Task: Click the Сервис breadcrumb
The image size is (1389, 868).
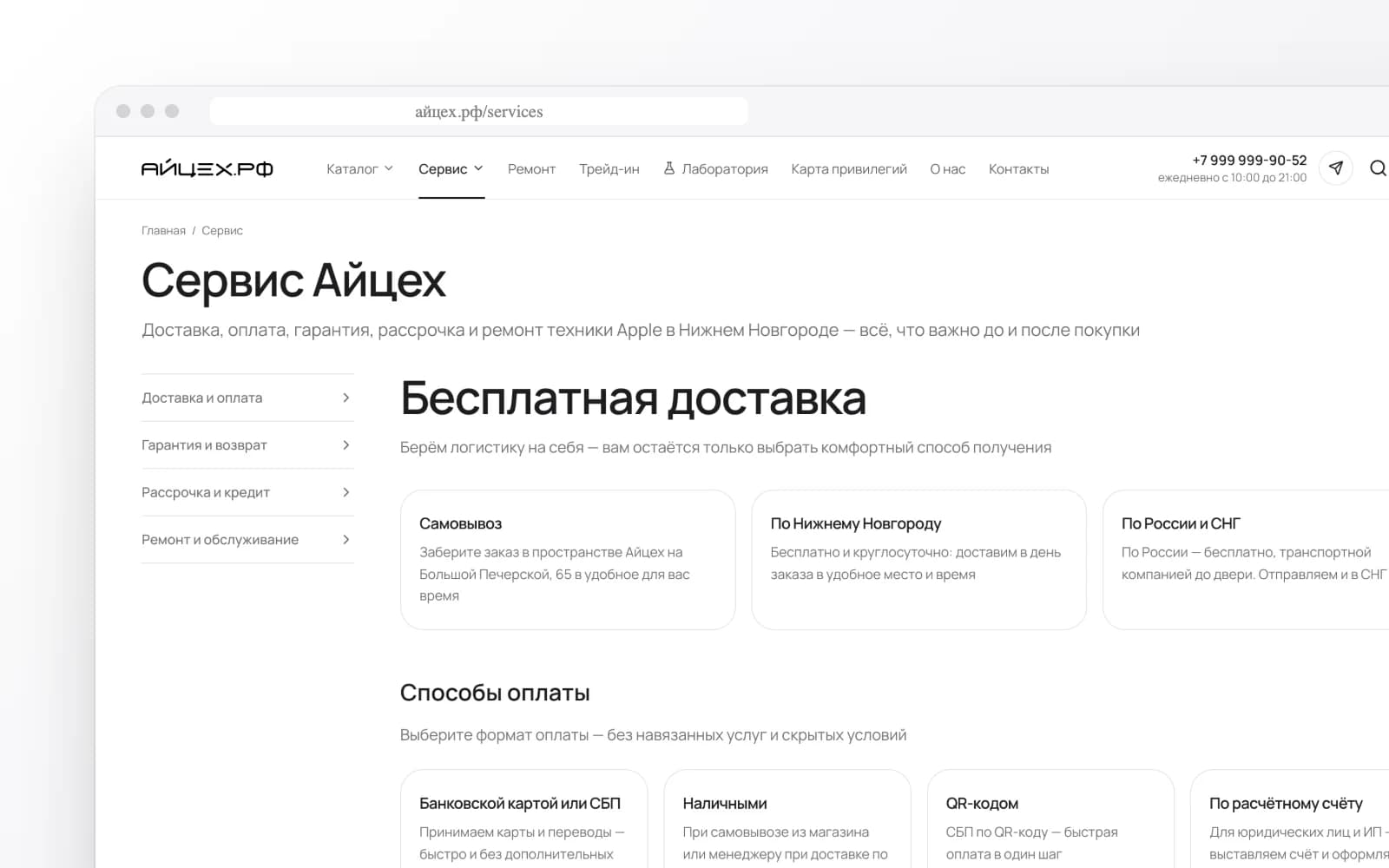Action: click(222, 231)
